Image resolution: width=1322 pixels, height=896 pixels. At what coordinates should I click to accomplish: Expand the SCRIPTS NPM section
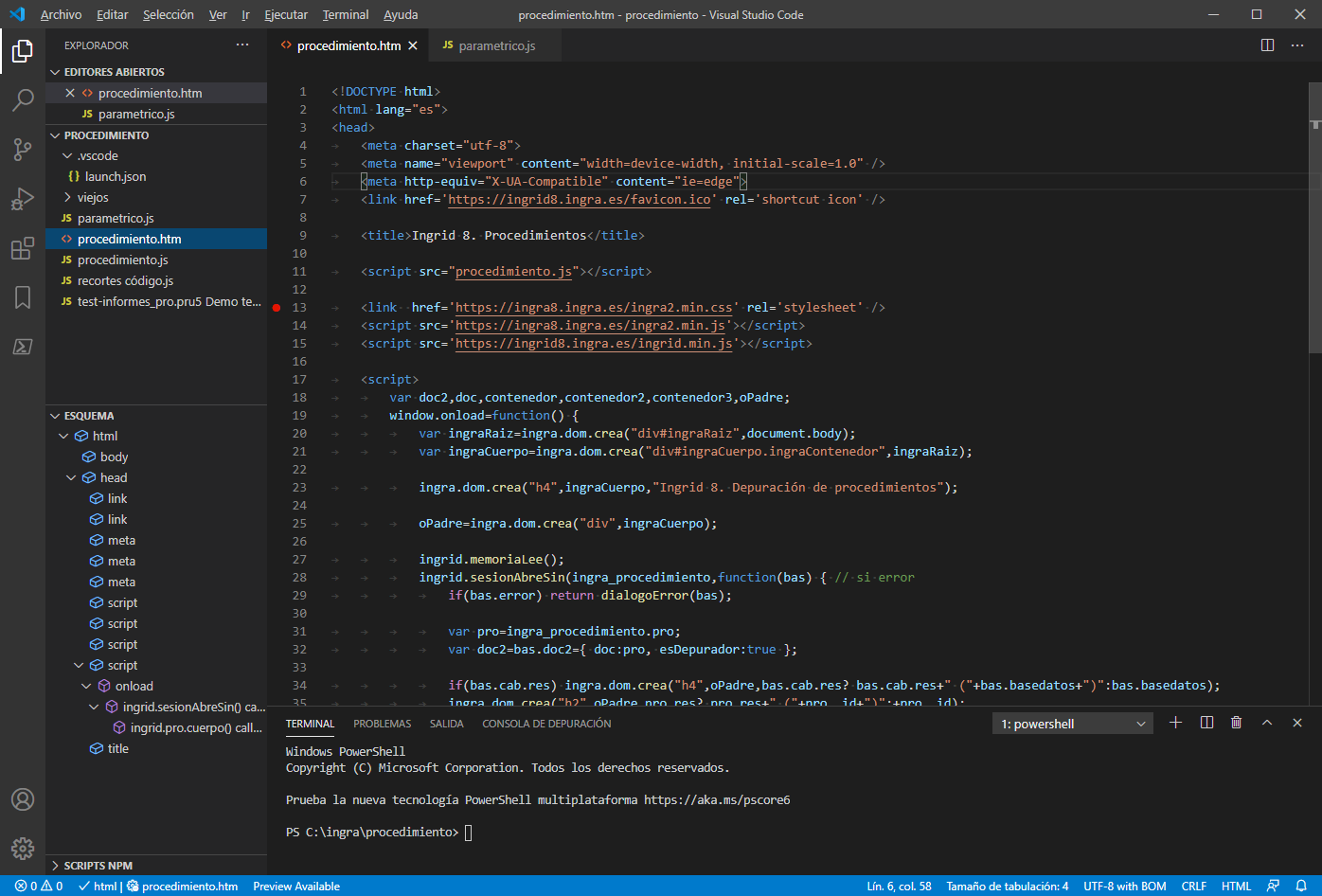tap(98, 866)
